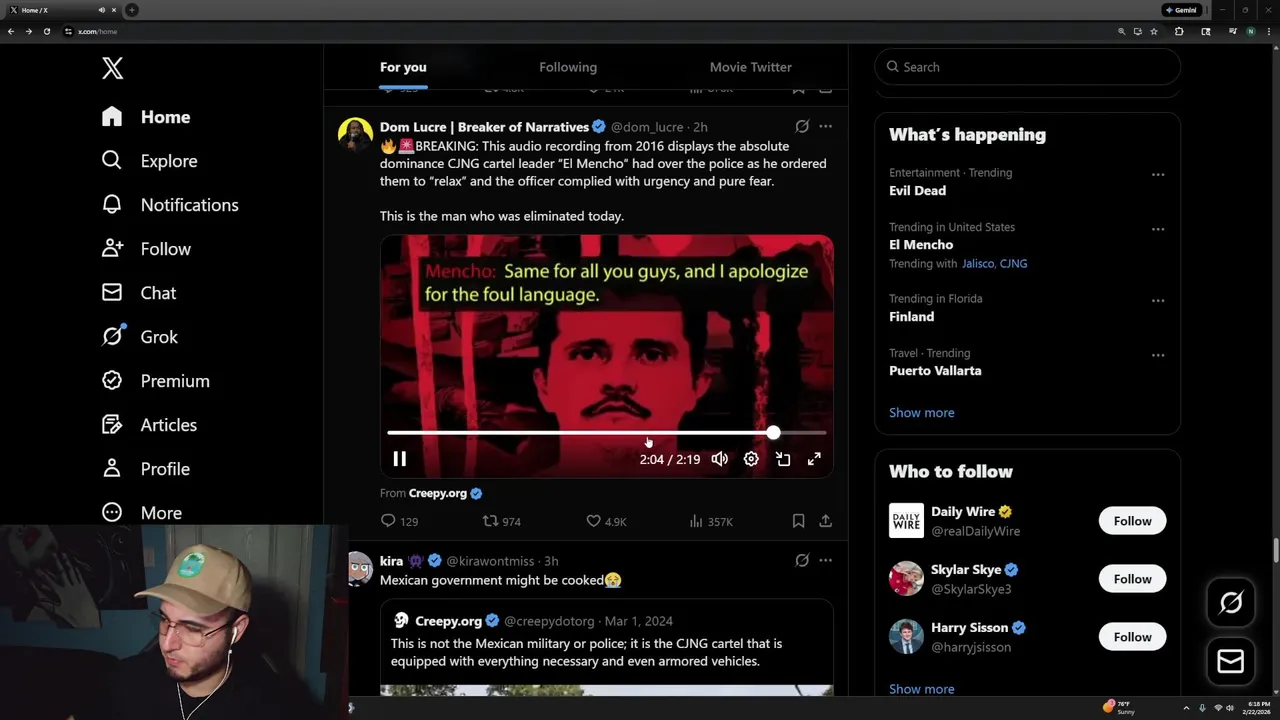1280x720 pixels.
Task: Like Dom Lucre's post (4.9K)
Action: click(x=606, y=521)
